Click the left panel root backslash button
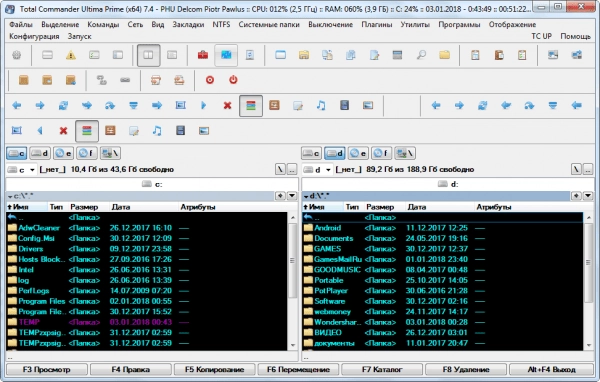 280,169
